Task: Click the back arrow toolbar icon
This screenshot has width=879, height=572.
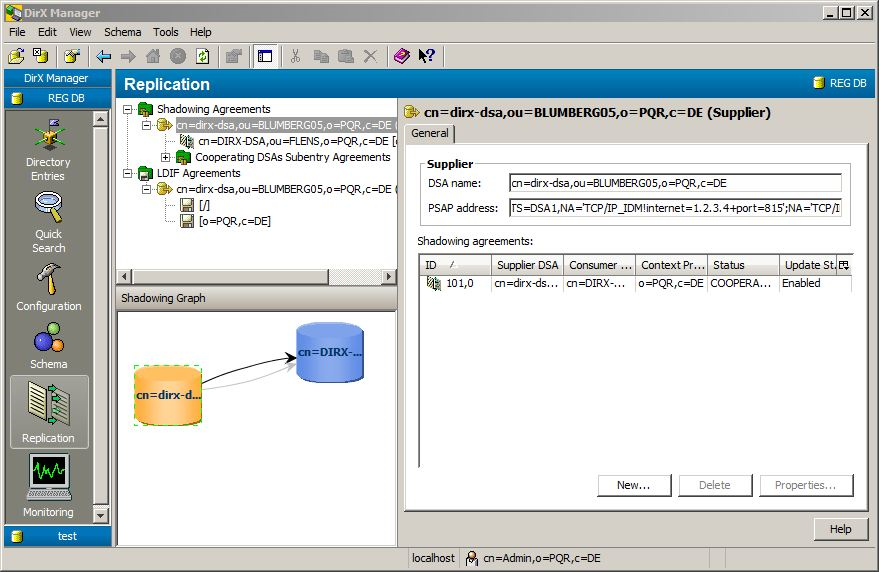Action: (x=103, y=57)
